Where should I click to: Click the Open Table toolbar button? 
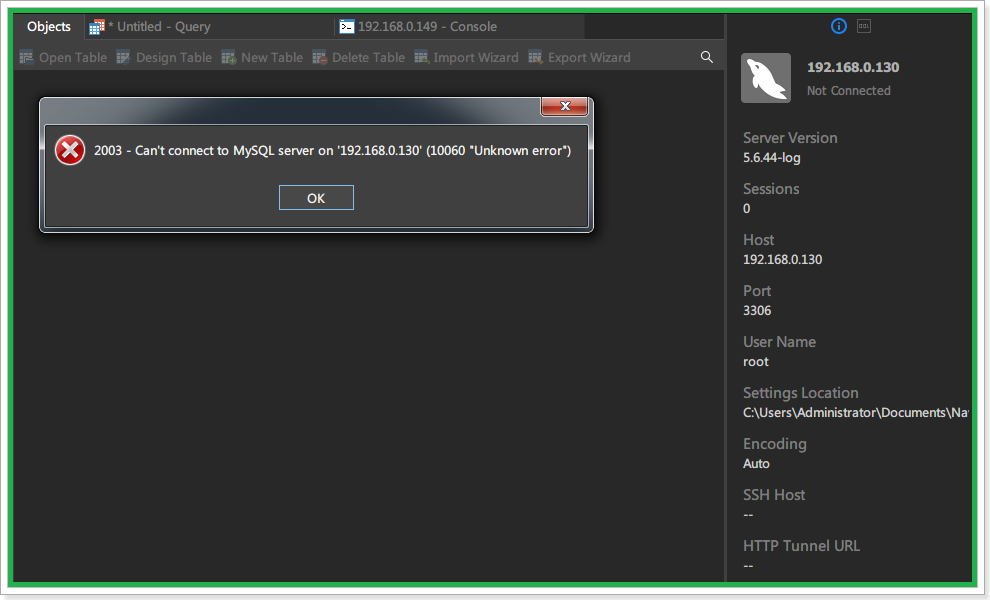pyautogui.click(x=63, y=57)
